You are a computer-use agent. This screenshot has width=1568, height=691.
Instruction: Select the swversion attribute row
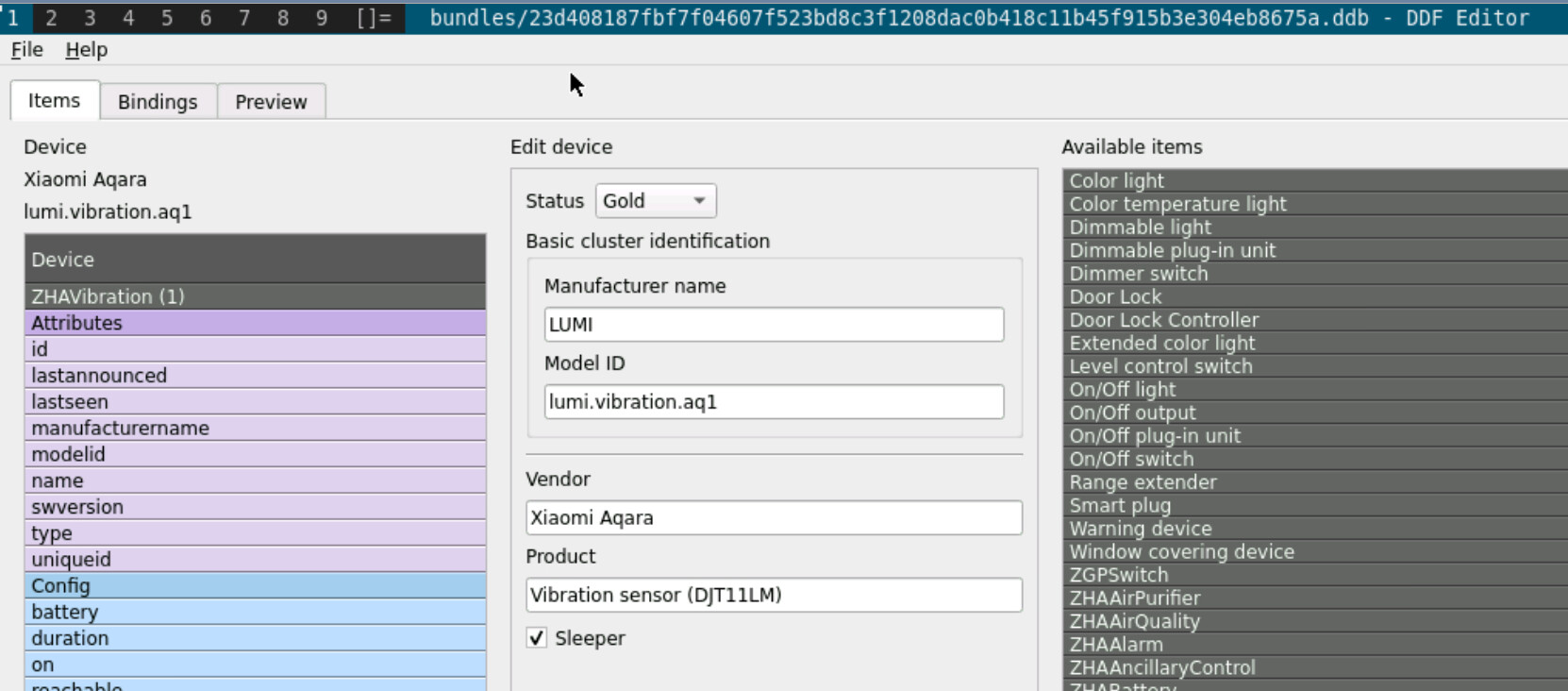click(x=256, y=507)
